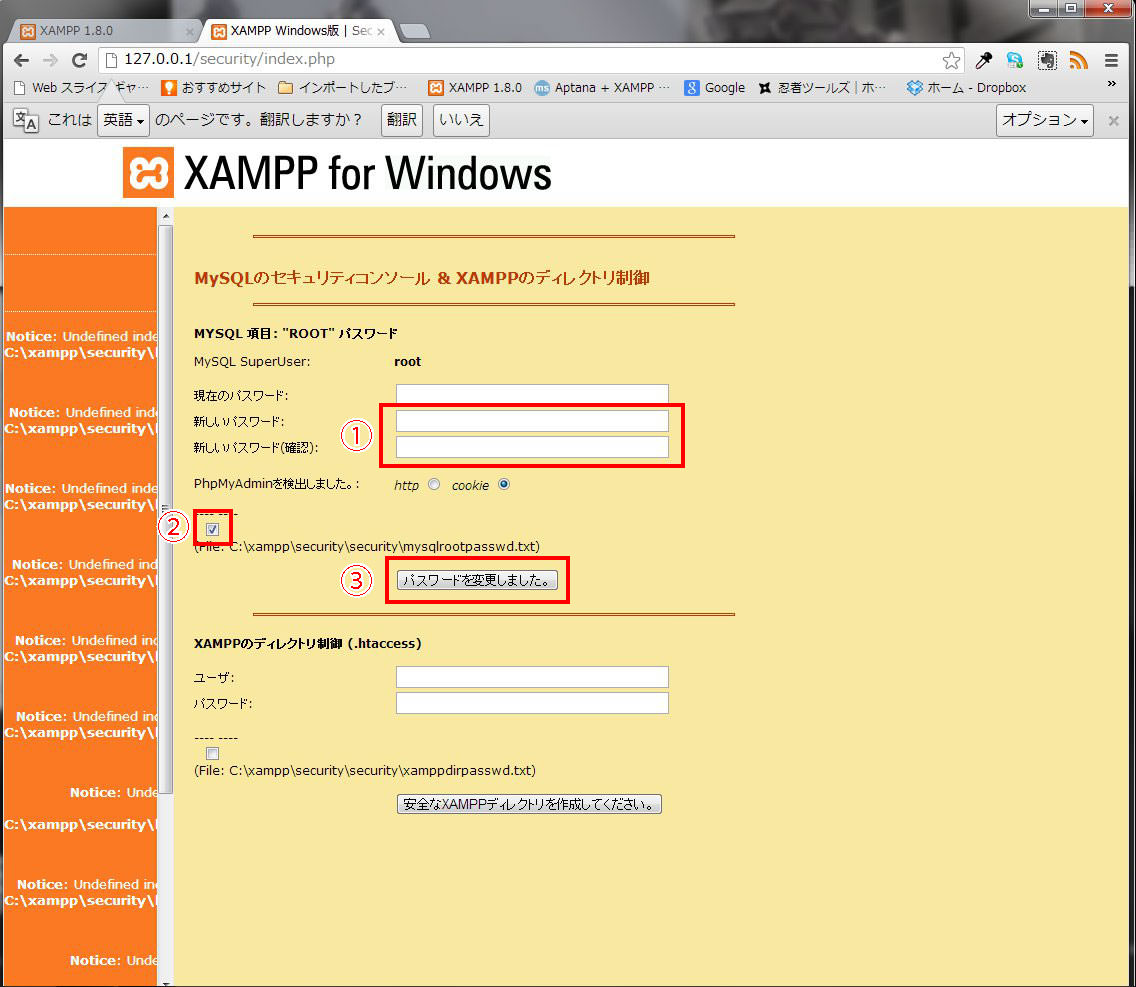Click the XAMPP logo in the header

[148, 172]
